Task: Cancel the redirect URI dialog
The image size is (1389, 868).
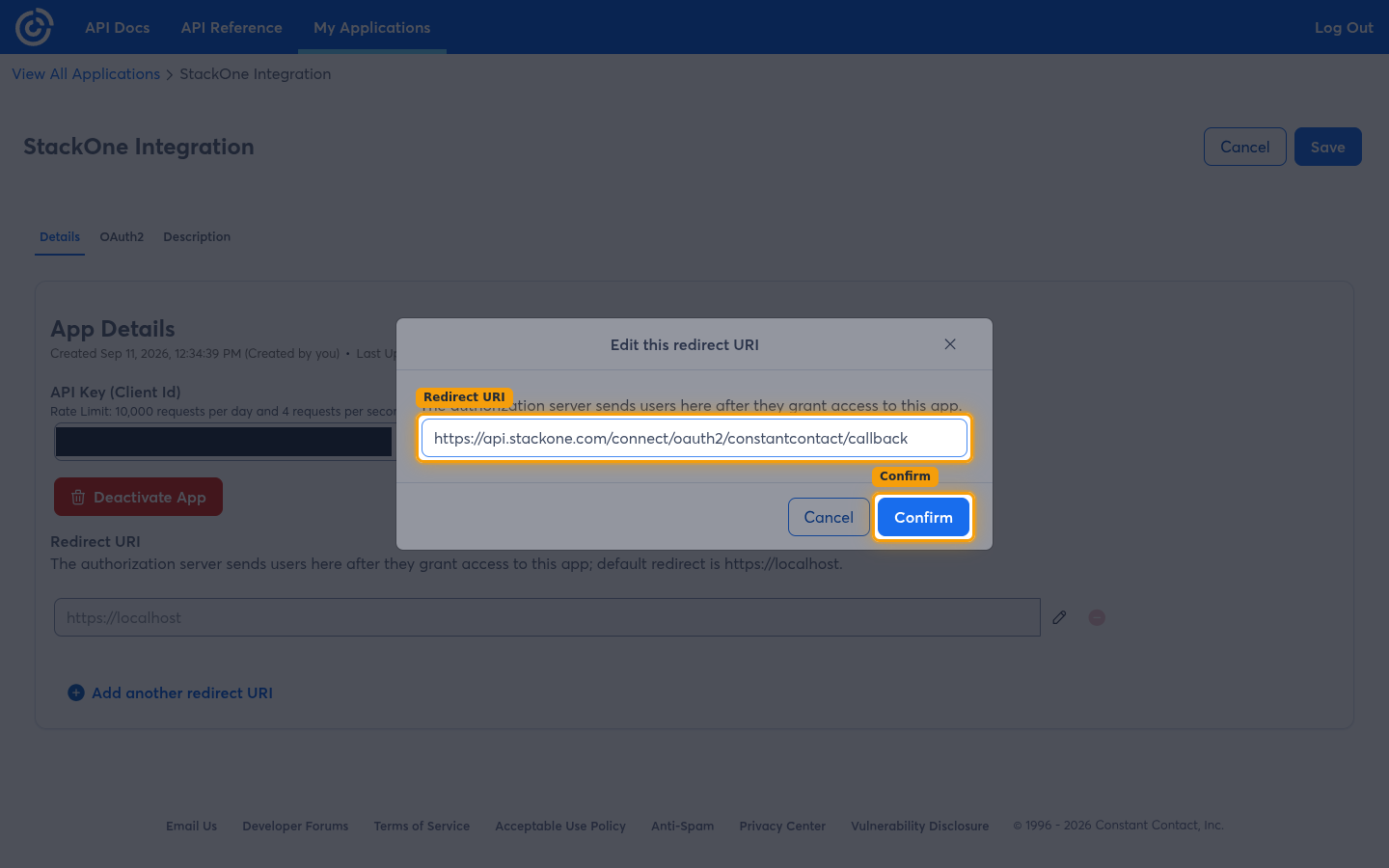Action: pyautogui.click(x=829, y=517)
